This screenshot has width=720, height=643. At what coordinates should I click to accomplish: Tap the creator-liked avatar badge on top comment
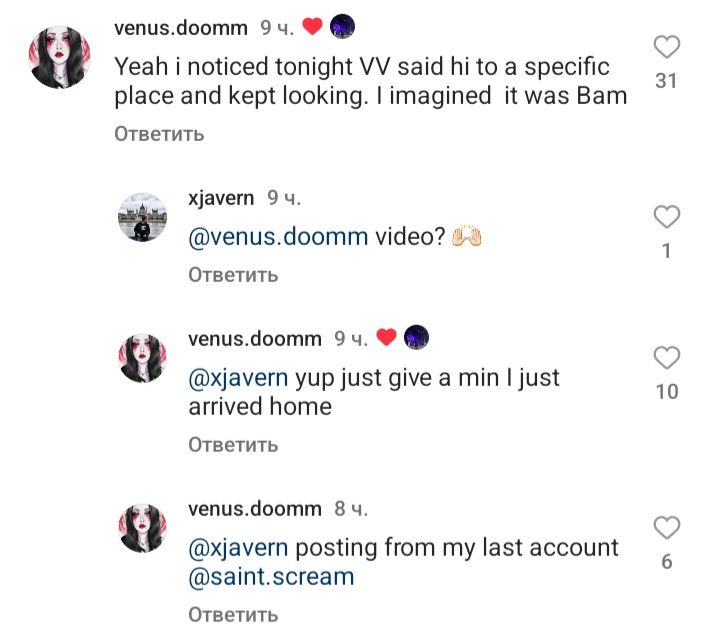[x=342, y=26]
